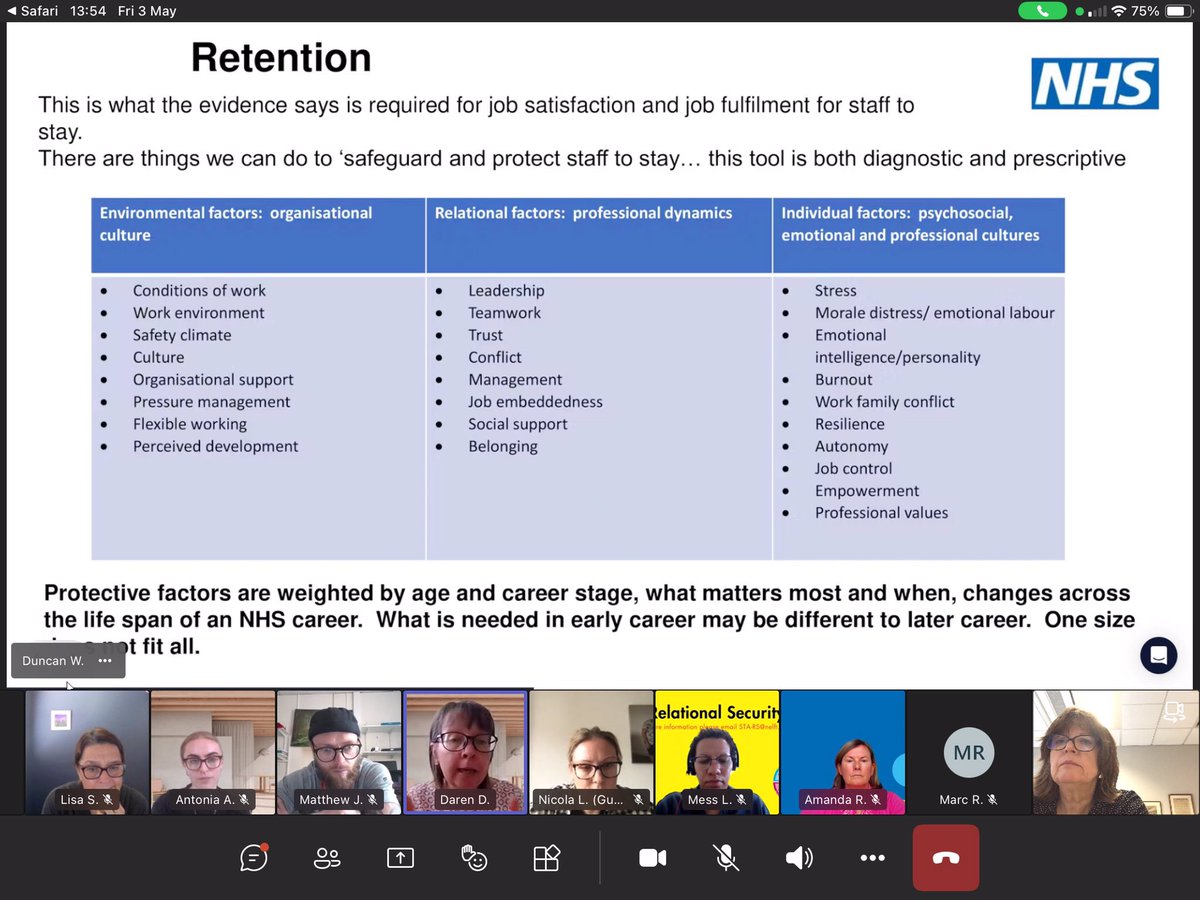Tap 'Work family conflict' bullet

(885, 402)
